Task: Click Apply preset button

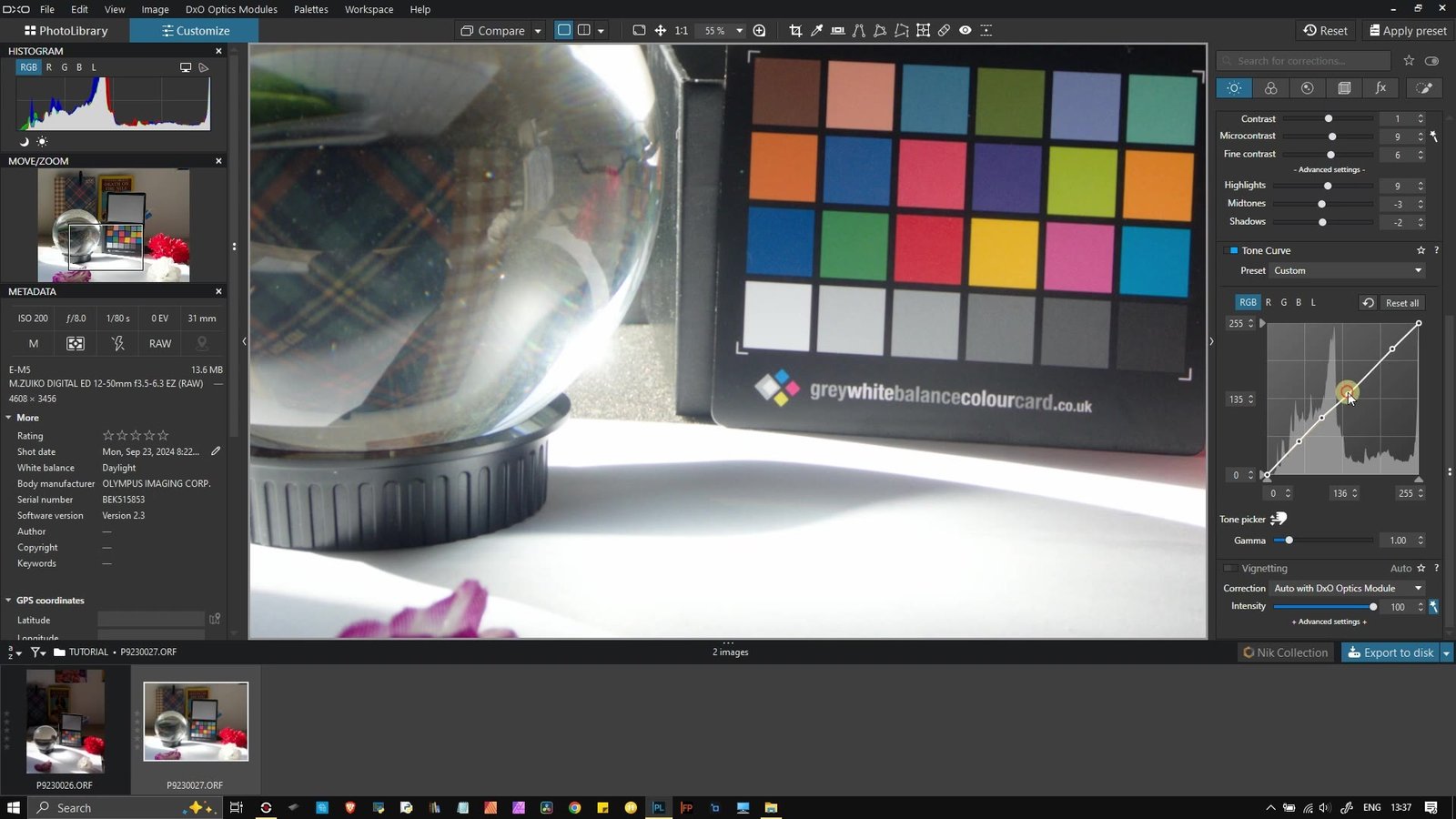Action: pos(1407,30)
